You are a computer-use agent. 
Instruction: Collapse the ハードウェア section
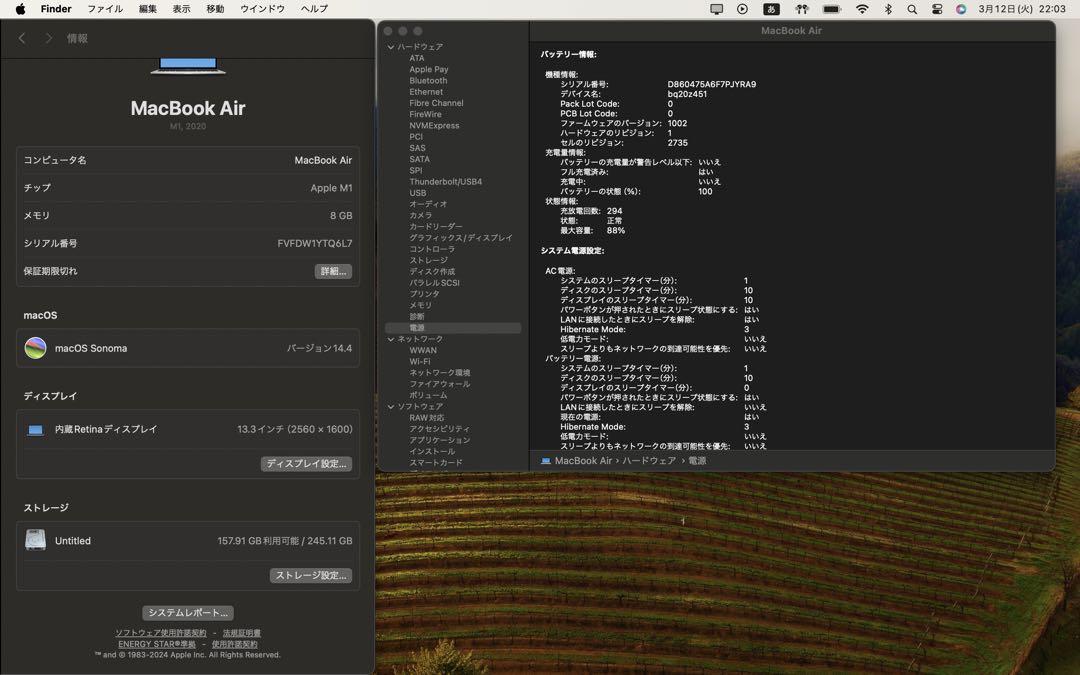coord(391,47)
